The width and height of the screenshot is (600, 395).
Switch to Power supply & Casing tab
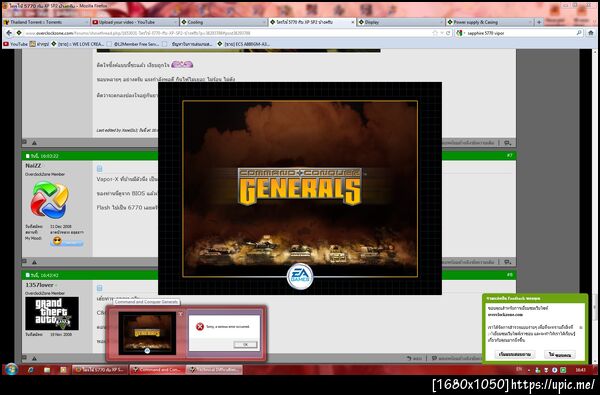[489, 22]
